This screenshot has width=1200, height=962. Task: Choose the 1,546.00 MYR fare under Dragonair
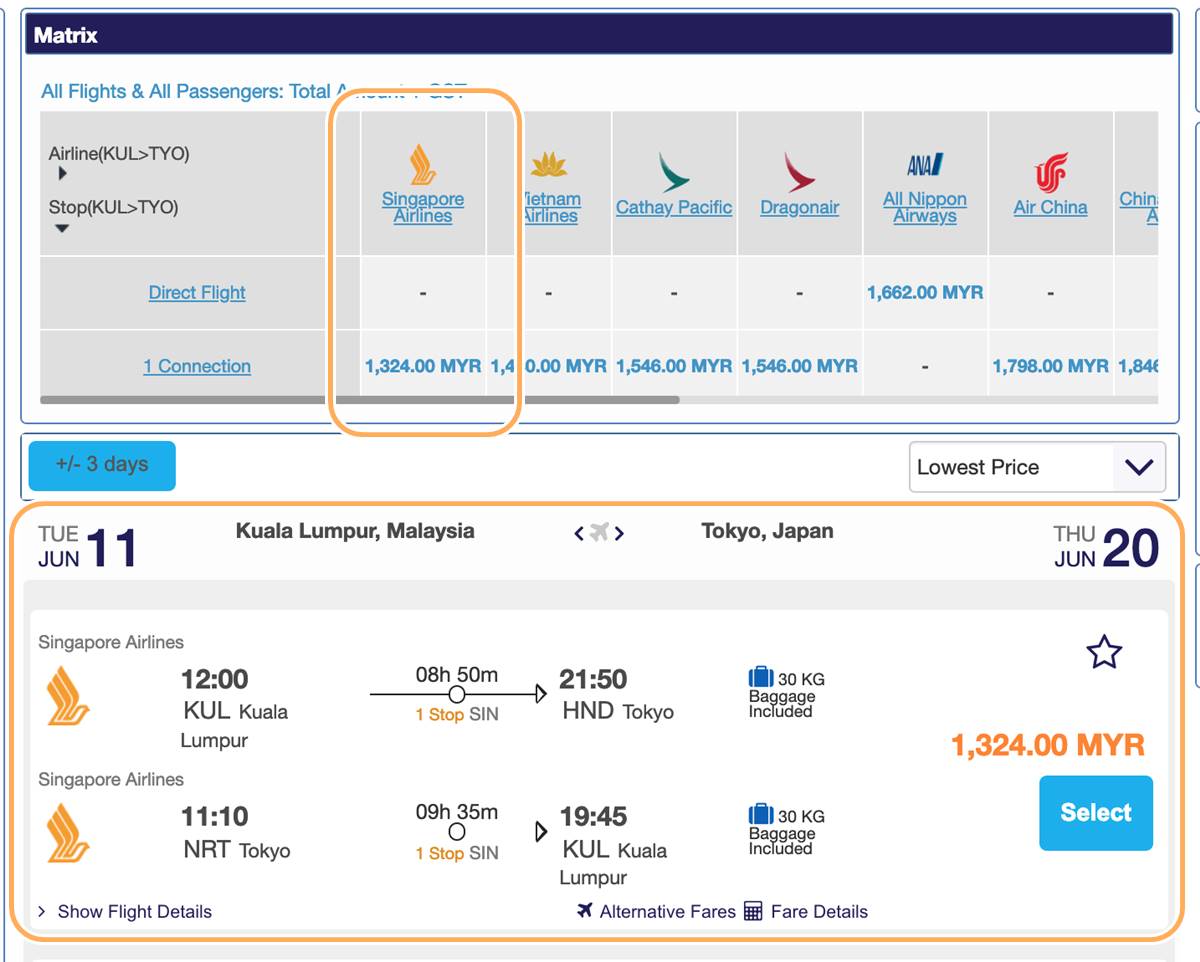(x=800, y=366)
